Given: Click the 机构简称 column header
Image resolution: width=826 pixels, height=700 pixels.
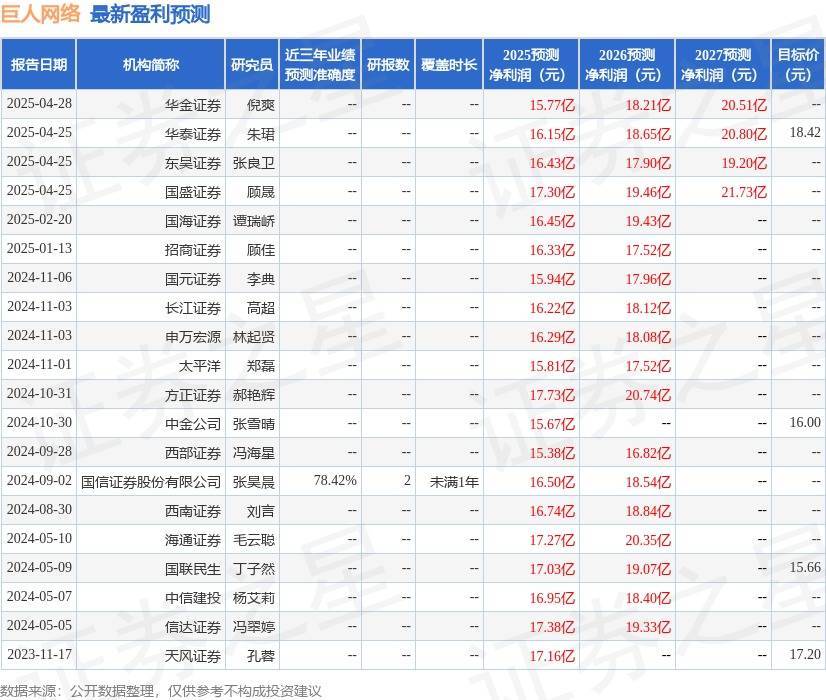Looking at the screenshot, I should [152, 64].
